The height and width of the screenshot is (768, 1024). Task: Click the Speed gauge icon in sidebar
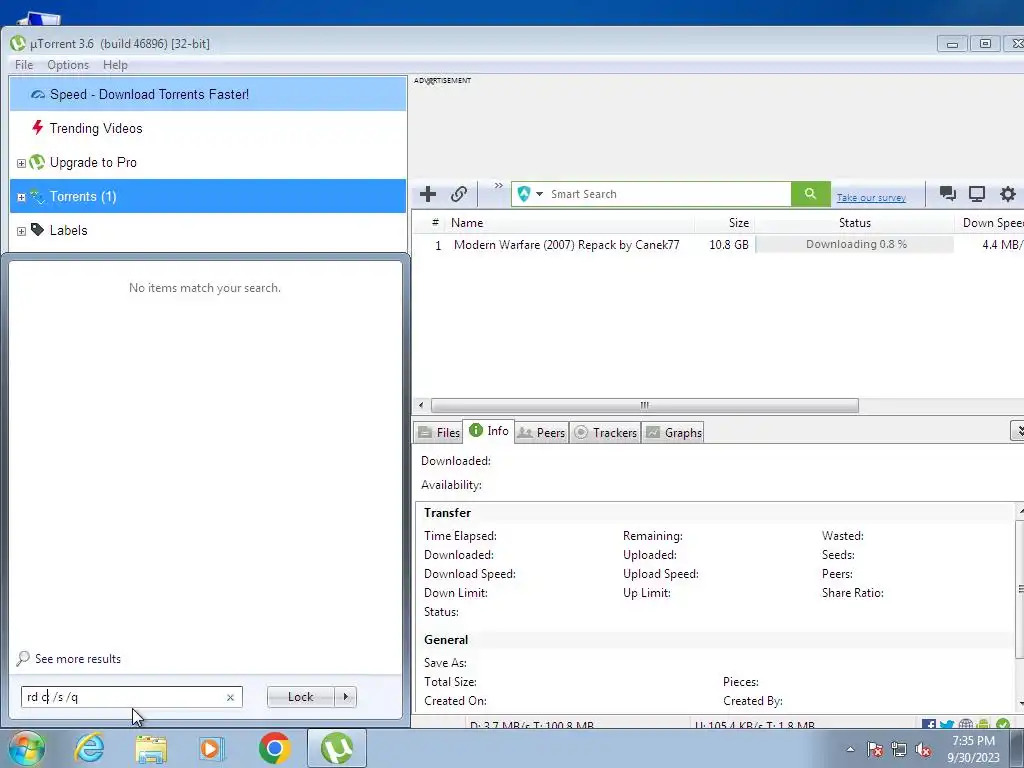pyautogui.click(x=38, y=95)
